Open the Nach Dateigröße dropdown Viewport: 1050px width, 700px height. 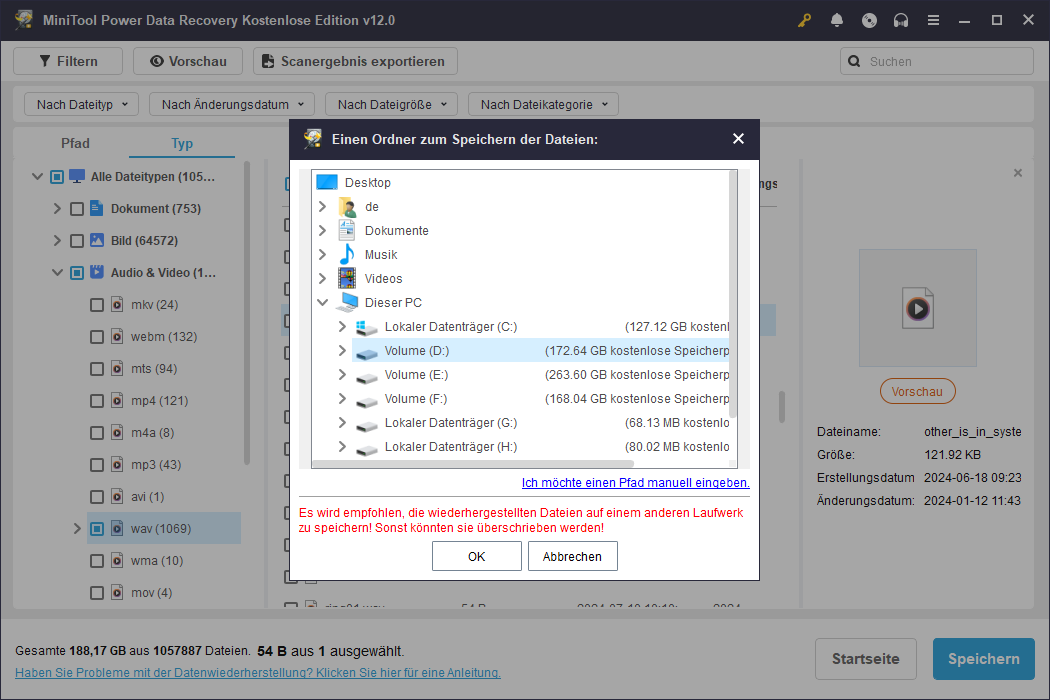pyautogui.click(x=391, y=104)
